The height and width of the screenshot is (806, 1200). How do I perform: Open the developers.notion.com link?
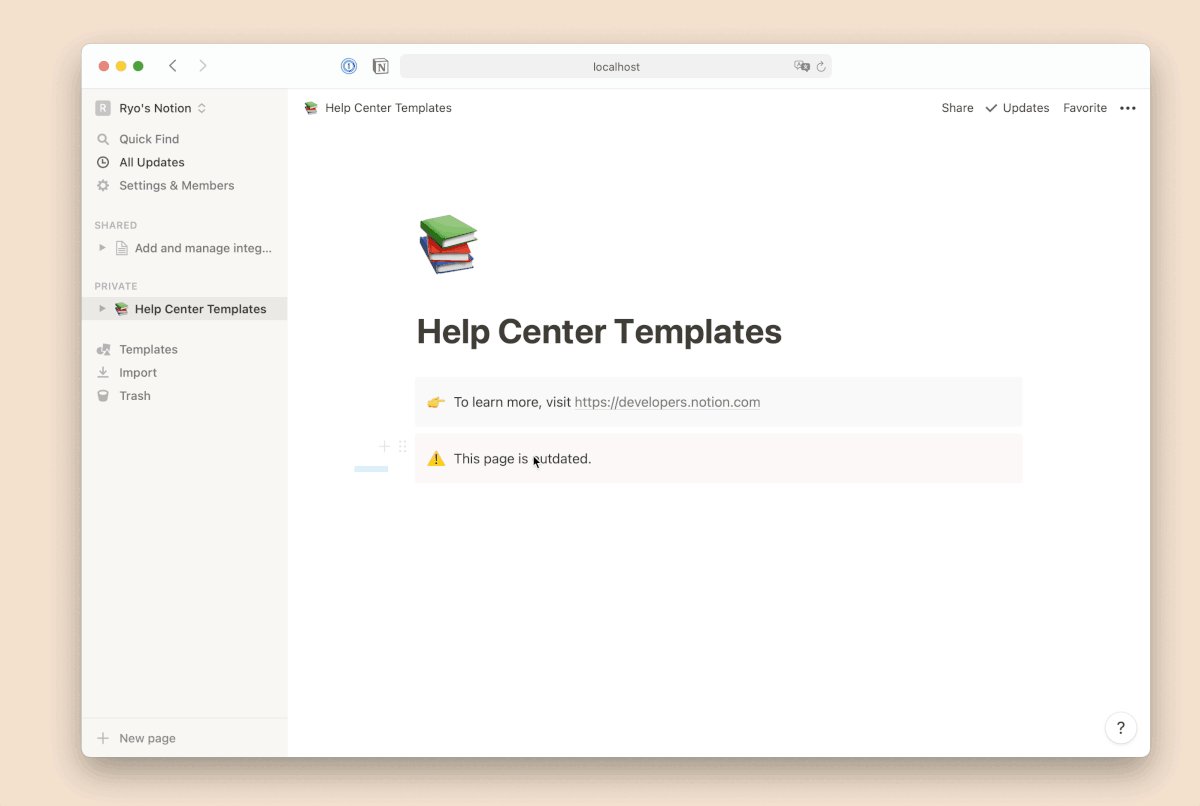667,402
